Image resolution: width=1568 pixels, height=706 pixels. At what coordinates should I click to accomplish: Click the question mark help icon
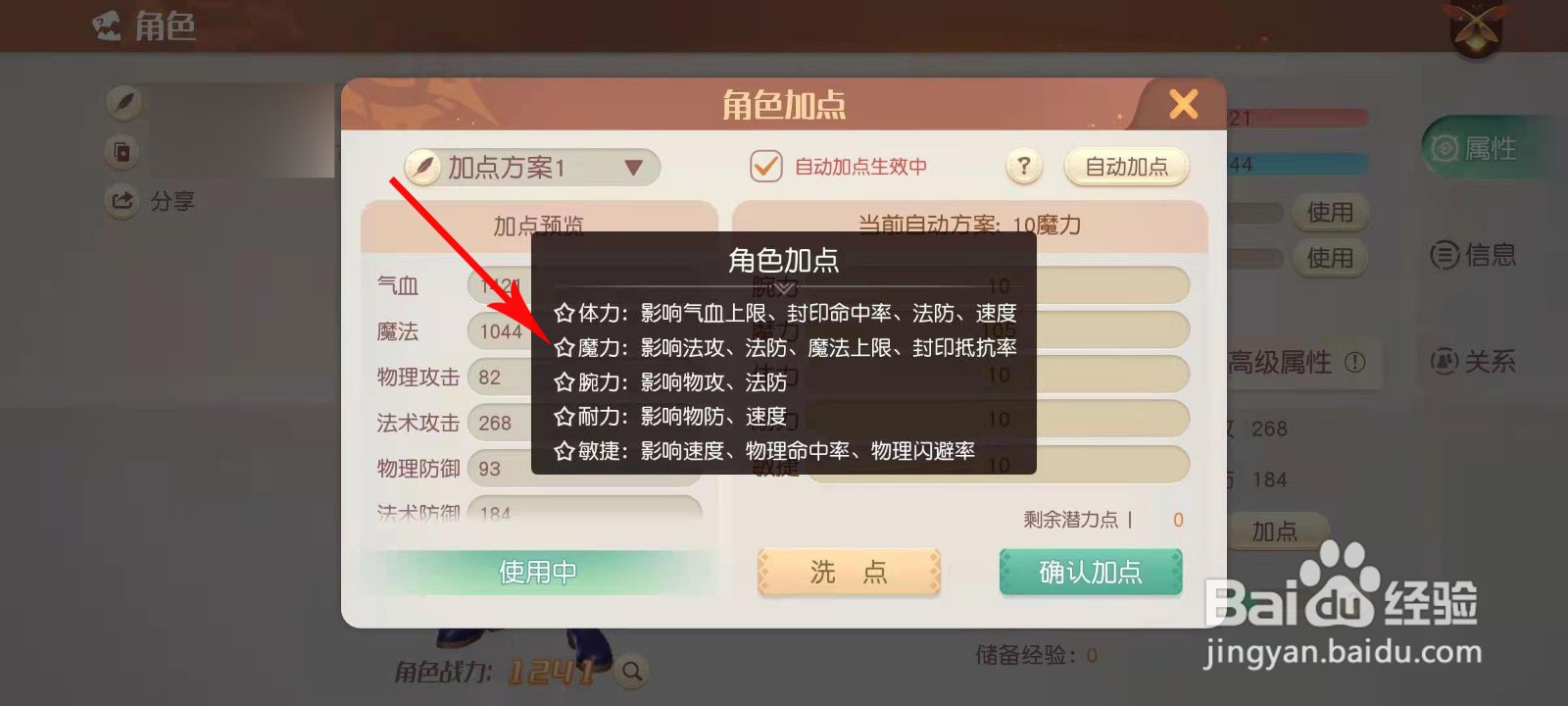click(1023, 167)
